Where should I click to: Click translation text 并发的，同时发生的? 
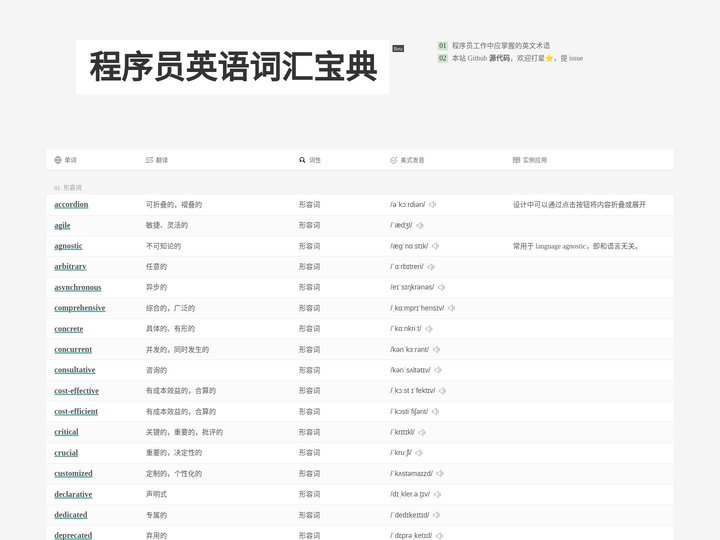177,349
